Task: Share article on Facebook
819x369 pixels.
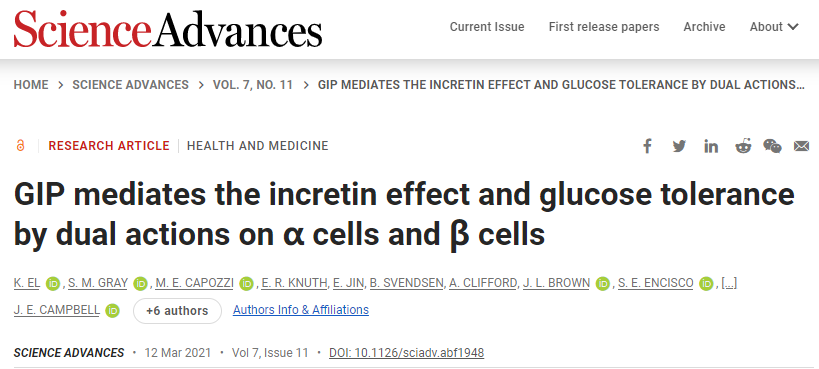Action: (647, 146)
